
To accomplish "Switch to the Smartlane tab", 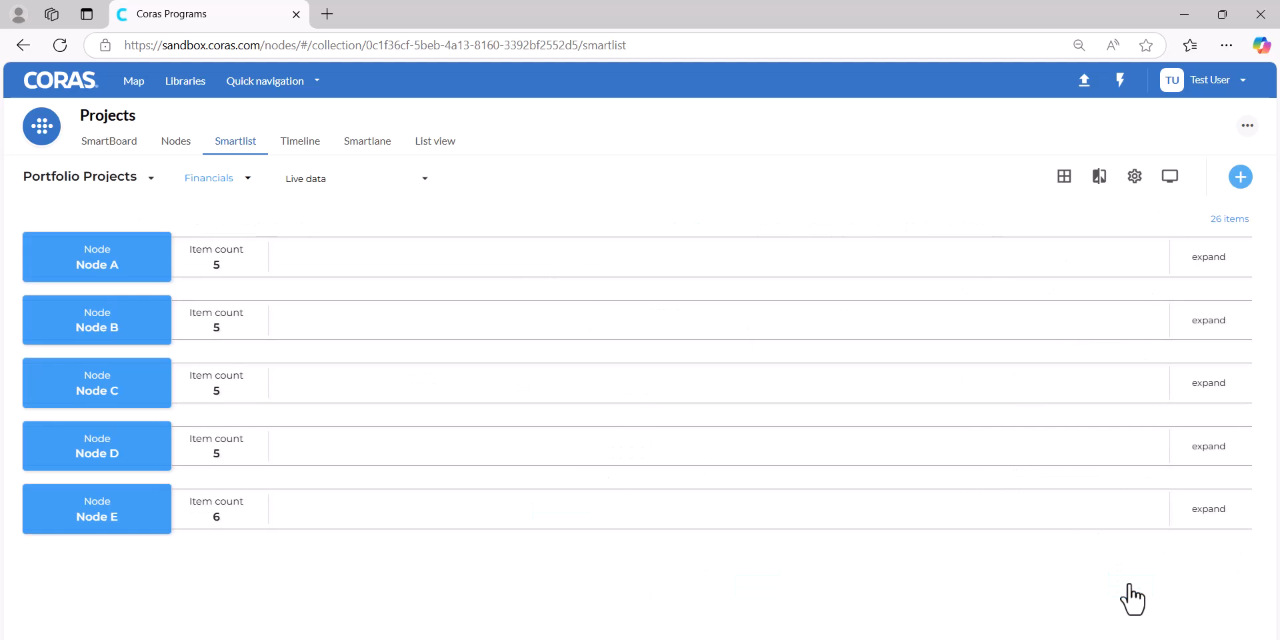I will [367, 141].
